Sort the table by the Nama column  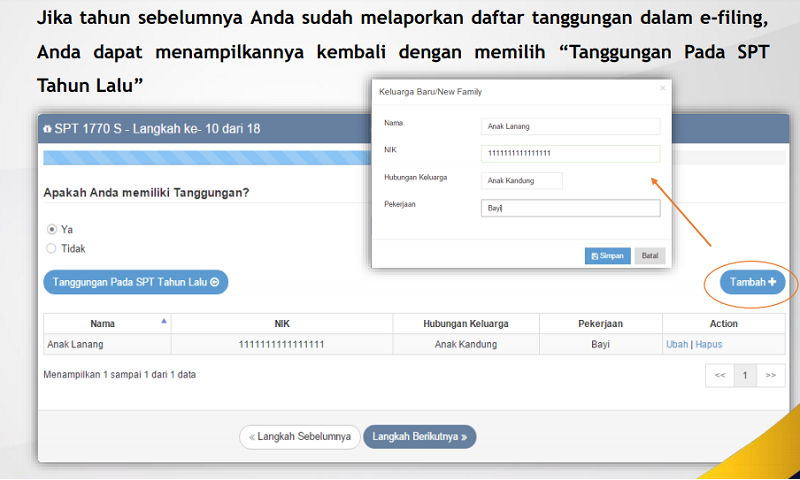164,322
